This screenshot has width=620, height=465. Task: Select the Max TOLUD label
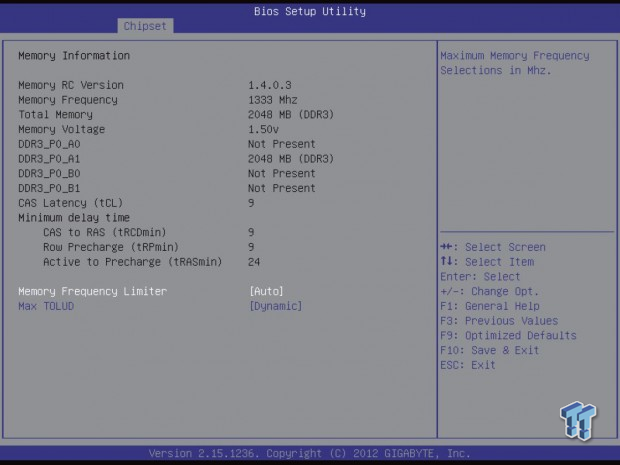pos(46,306)
